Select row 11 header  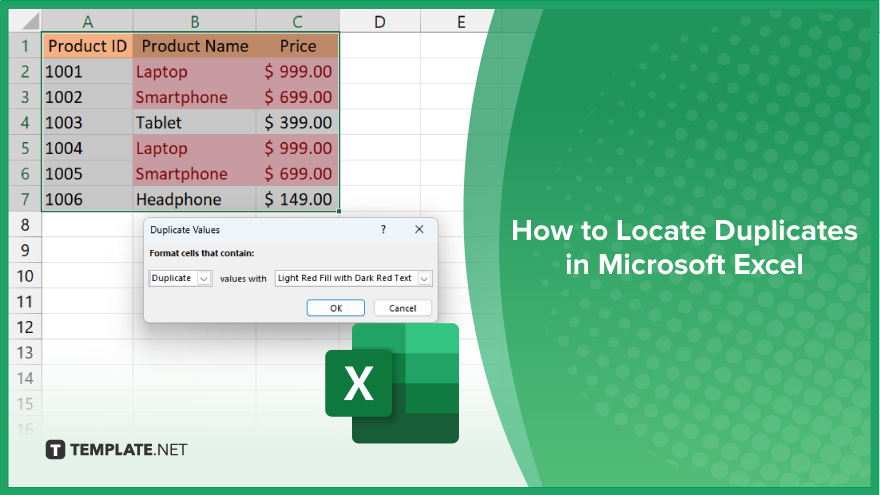tap(25, 301)
